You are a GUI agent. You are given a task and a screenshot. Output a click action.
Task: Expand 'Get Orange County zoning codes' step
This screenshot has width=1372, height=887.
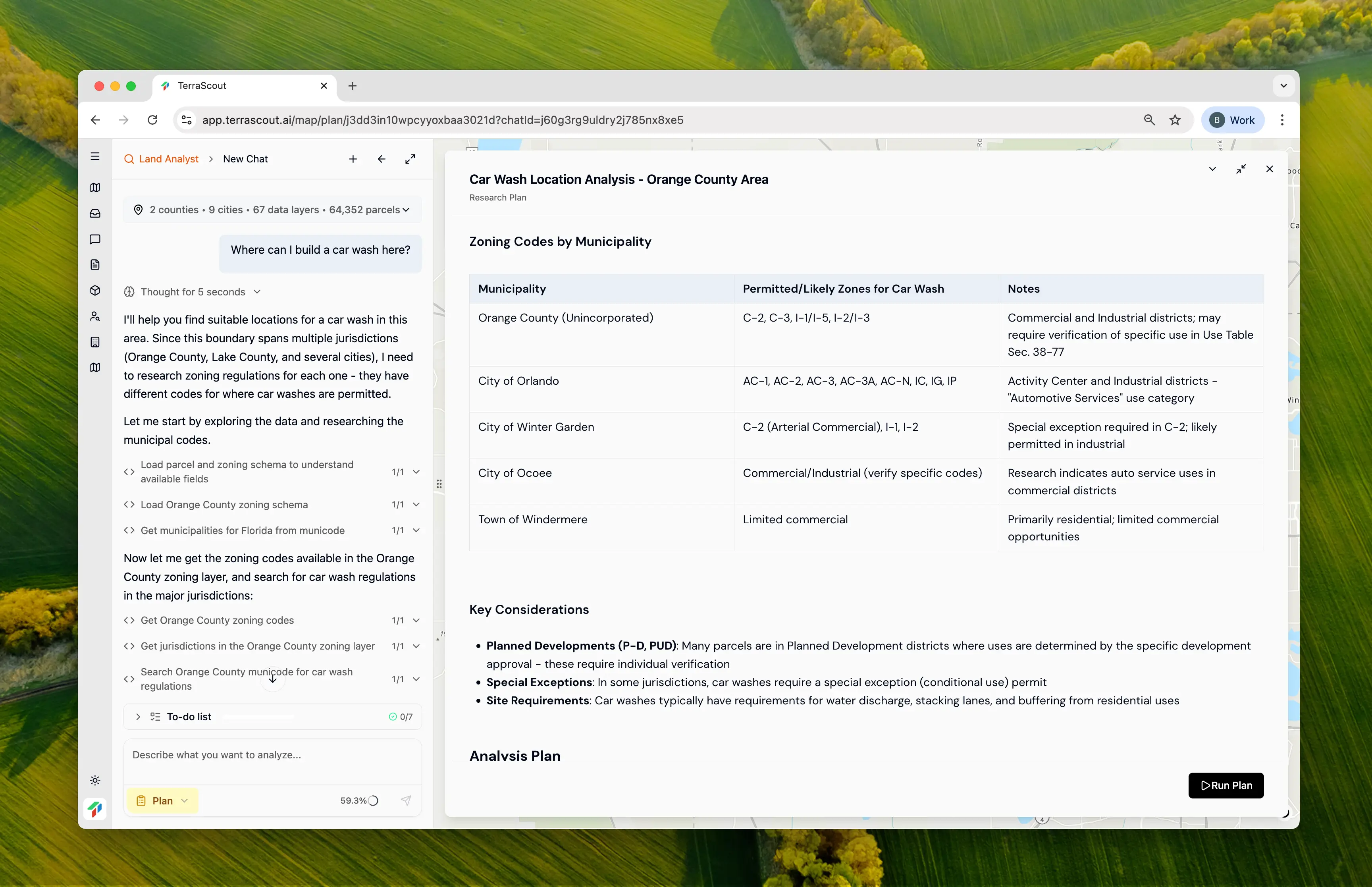(416, 620)
